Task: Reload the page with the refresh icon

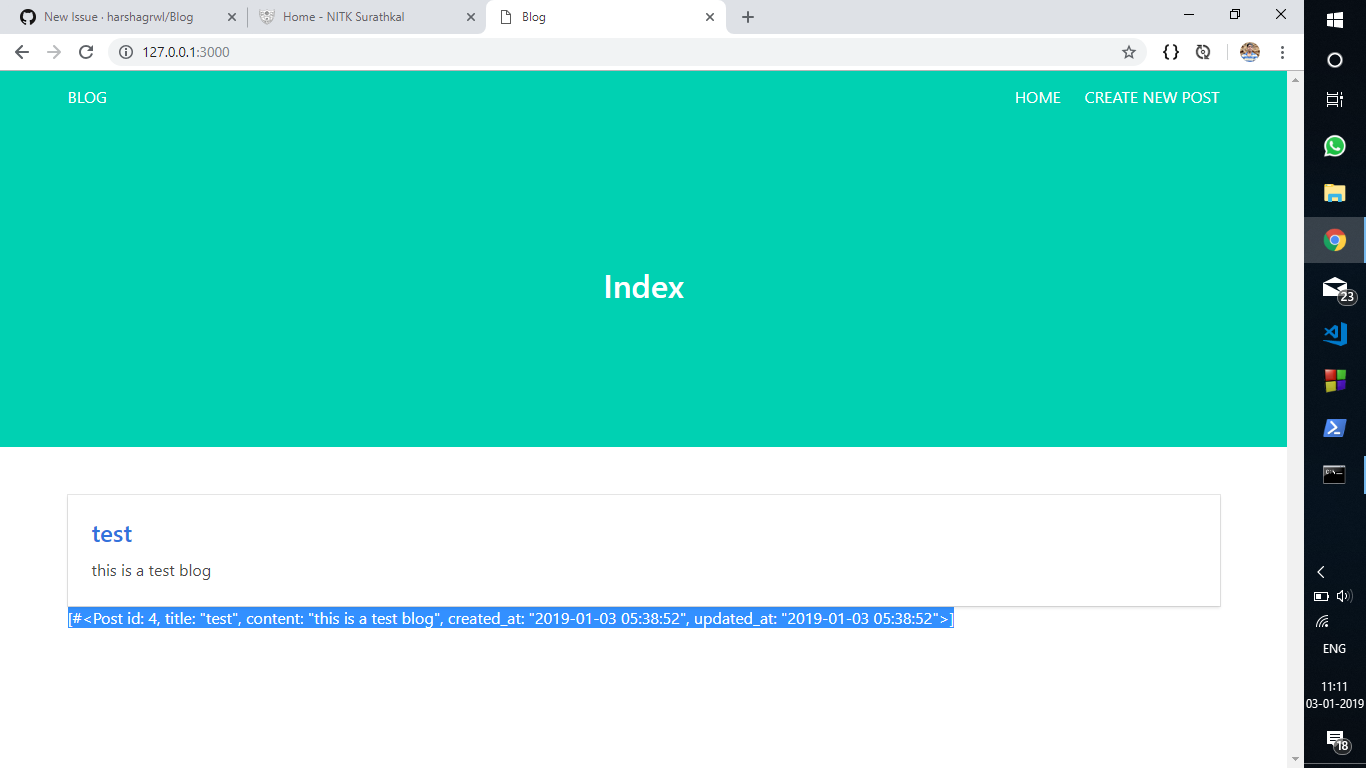Action: (x=86, y=52)
